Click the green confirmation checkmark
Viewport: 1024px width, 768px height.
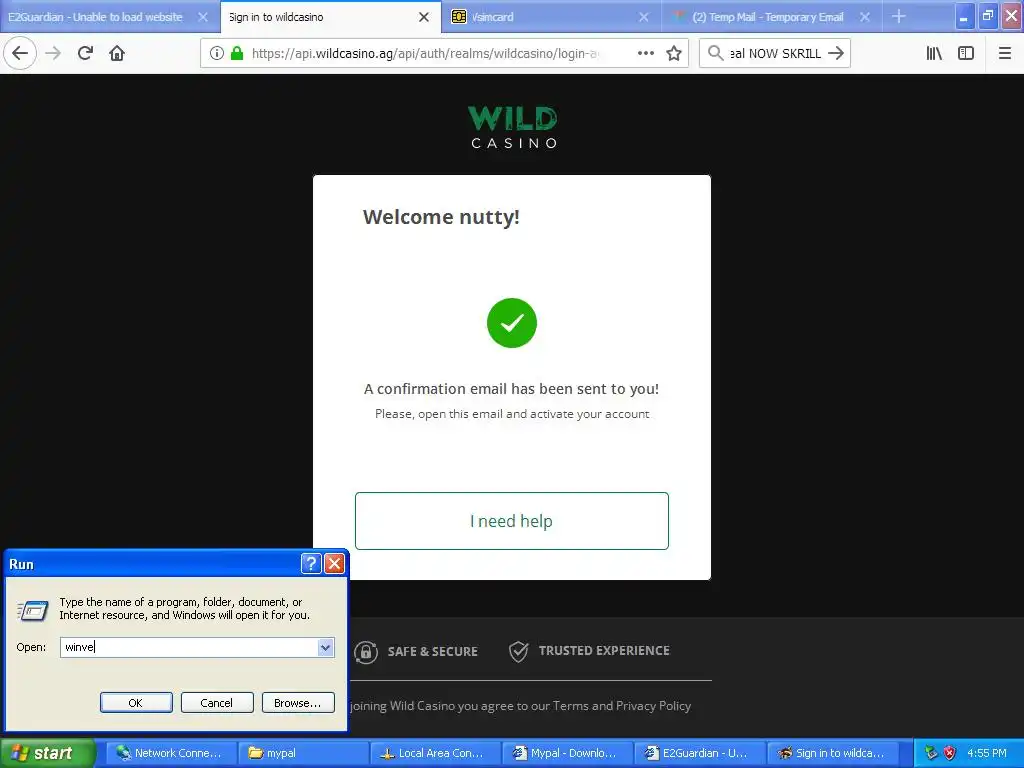512,323
